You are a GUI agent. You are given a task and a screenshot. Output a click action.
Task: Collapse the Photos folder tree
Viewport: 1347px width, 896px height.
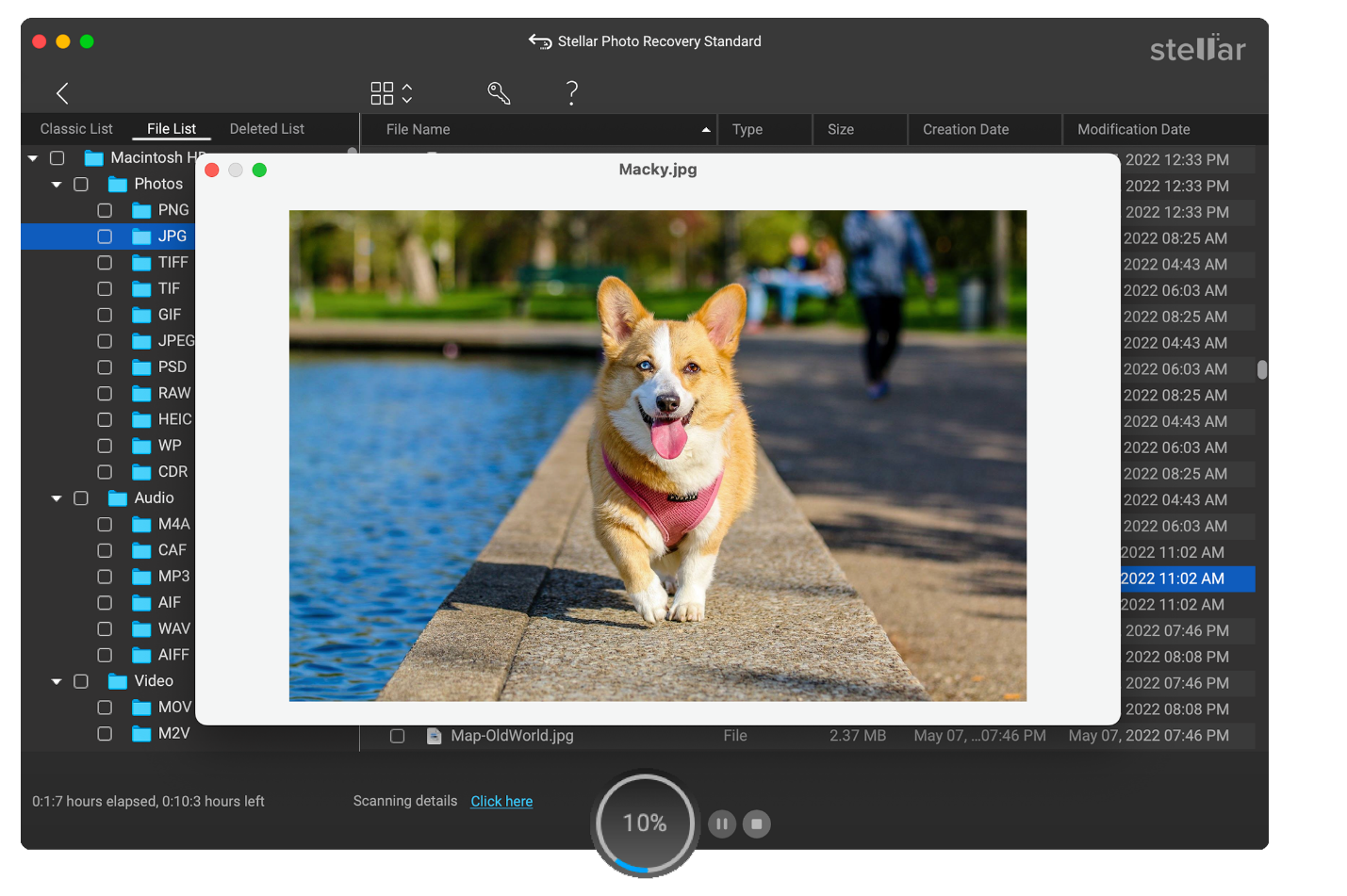(x=57, y=185)
